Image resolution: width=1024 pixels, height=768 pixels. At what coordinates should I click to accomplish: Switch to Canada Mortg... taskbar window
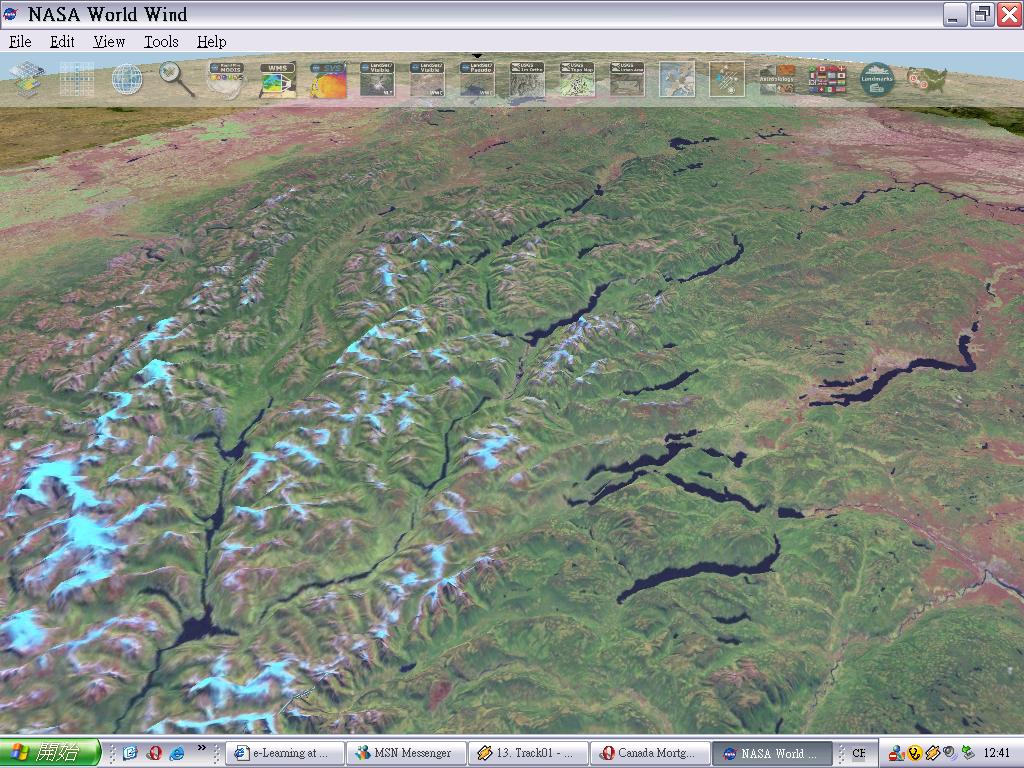click(x=649, y=753)
